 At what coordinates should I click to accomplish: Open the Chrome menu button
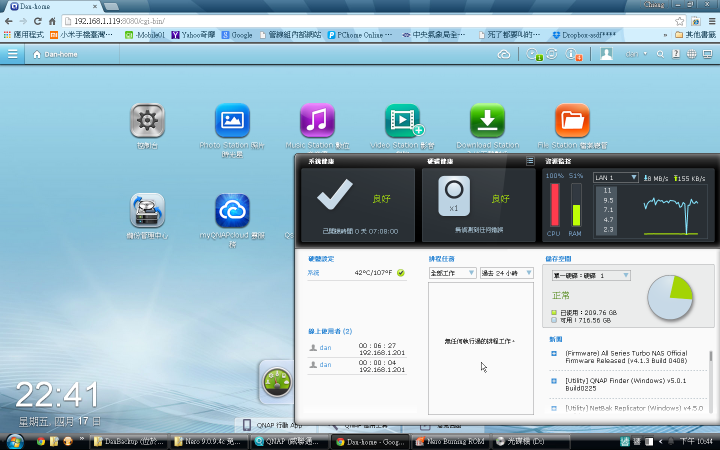coord(712,21)
